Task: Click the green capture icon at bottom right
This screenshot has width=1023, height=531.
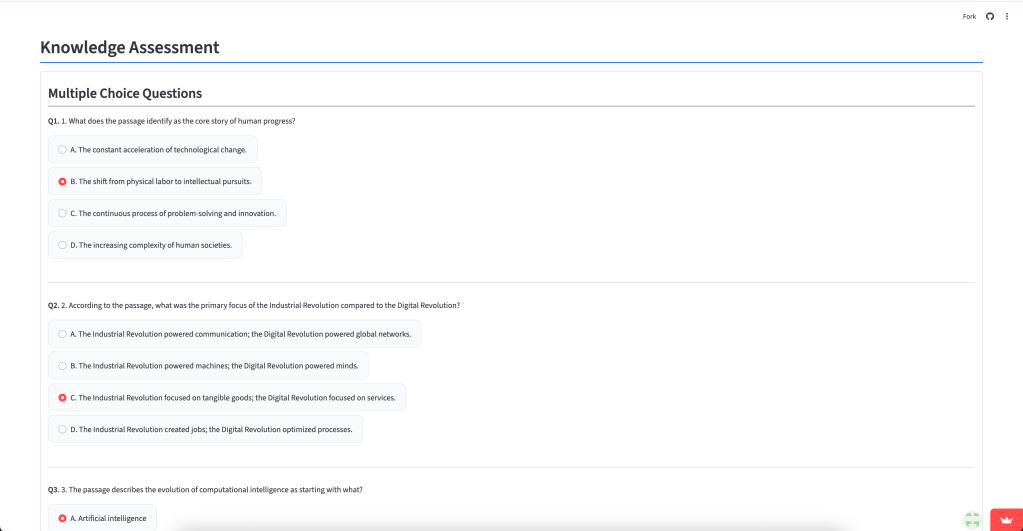Action: pyautogui.click(x=971, y=520)
